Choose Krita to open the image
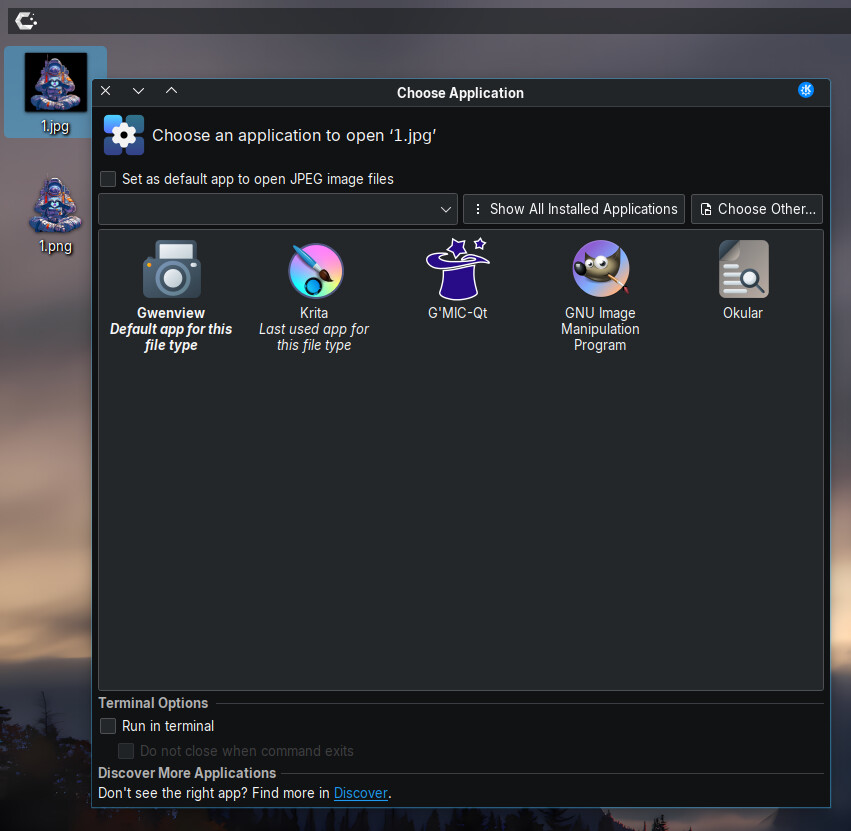The width and height of the screenshot is (851, 831). 315,270
